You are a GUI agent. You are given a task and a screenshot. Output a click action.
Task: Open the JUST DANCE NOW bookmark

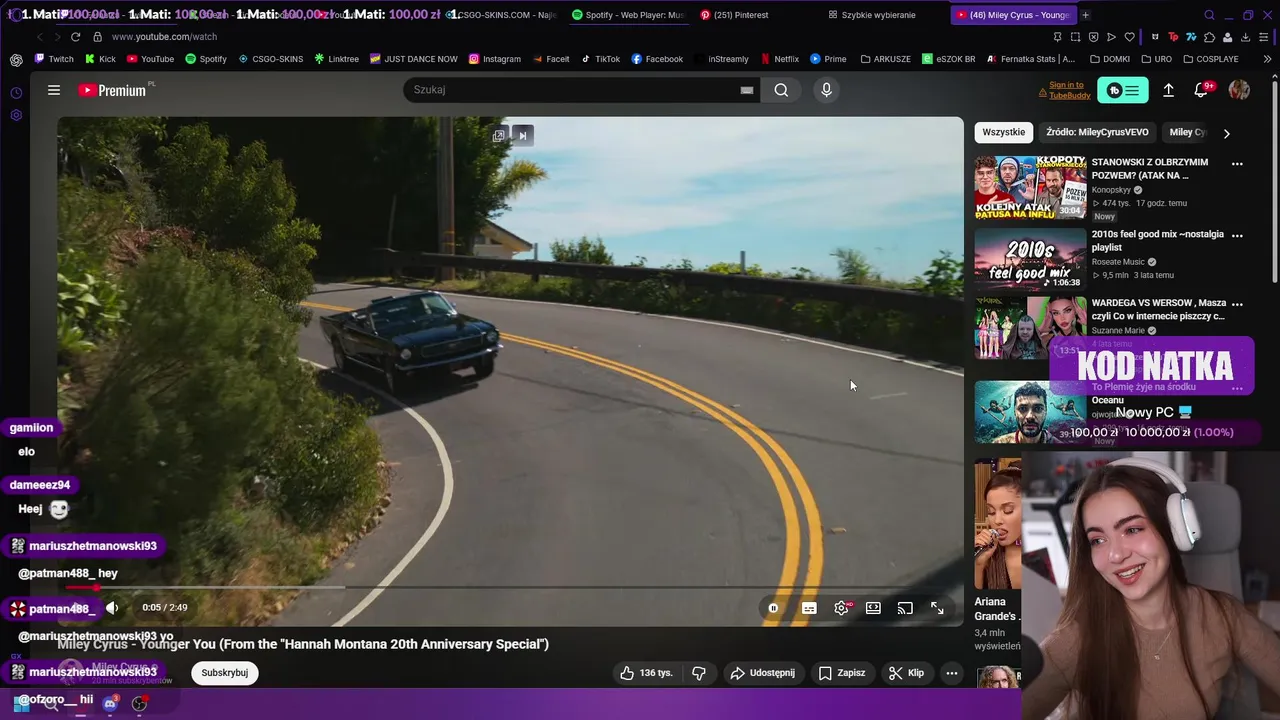[413, 59]
